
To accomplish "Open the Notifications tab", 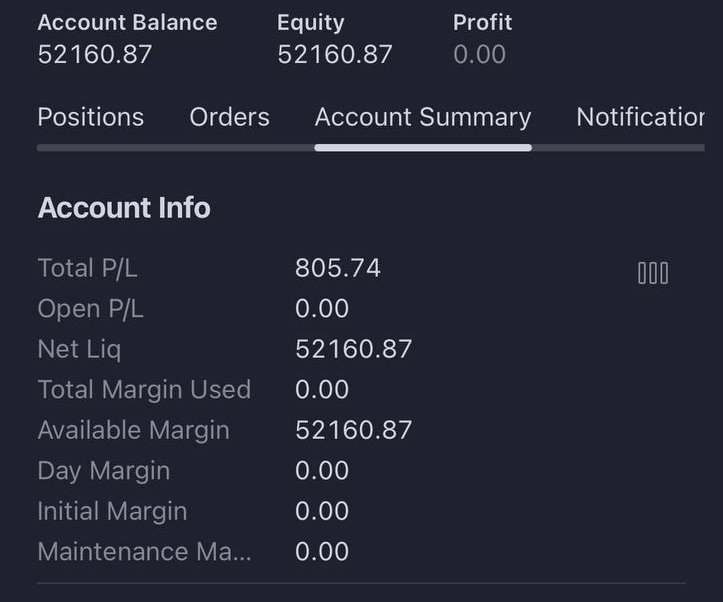I will click(x=640, y=117).
